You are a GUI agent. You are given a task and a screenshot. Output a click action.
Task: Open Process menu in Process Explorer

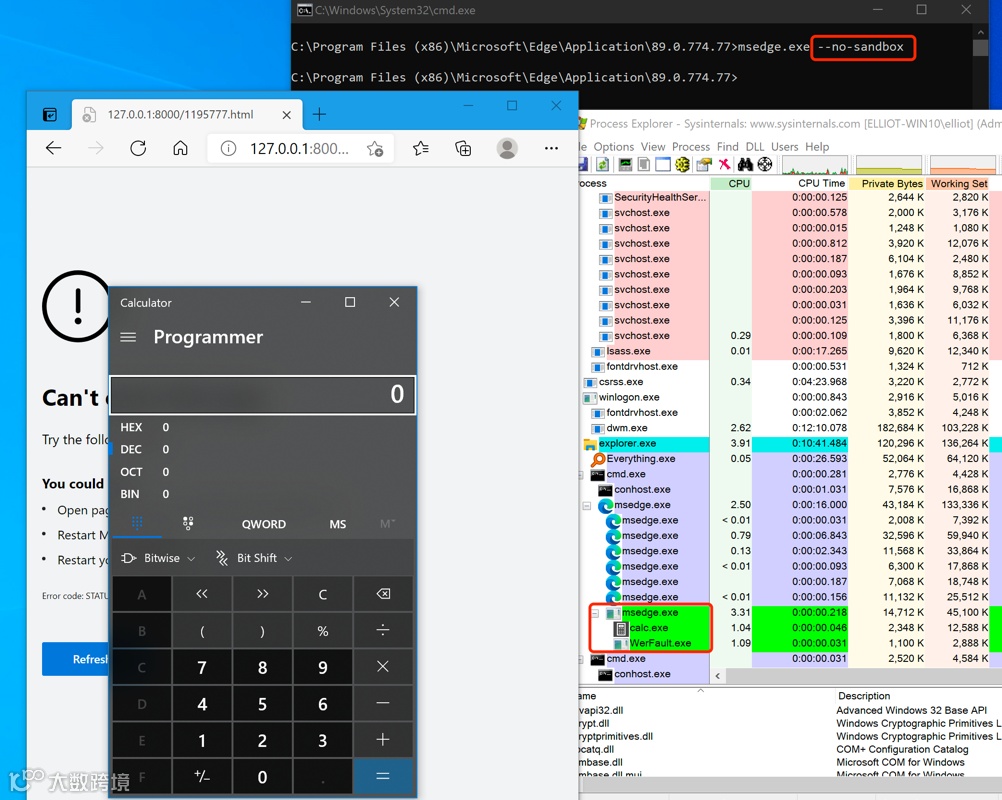pos(691,146)
